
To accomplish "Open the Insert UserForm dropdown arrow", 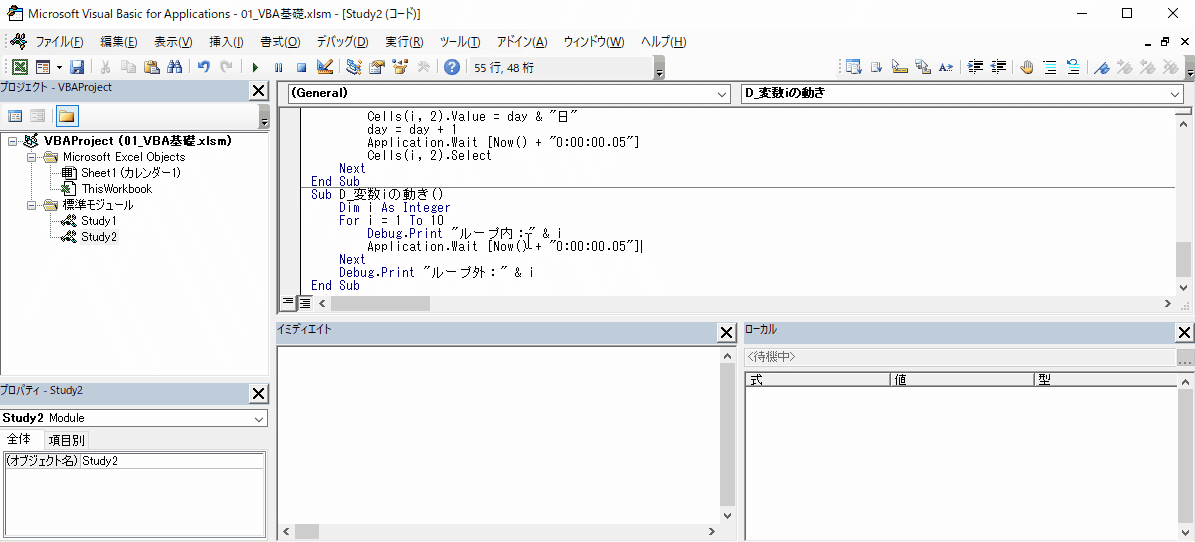I will 59,67.
